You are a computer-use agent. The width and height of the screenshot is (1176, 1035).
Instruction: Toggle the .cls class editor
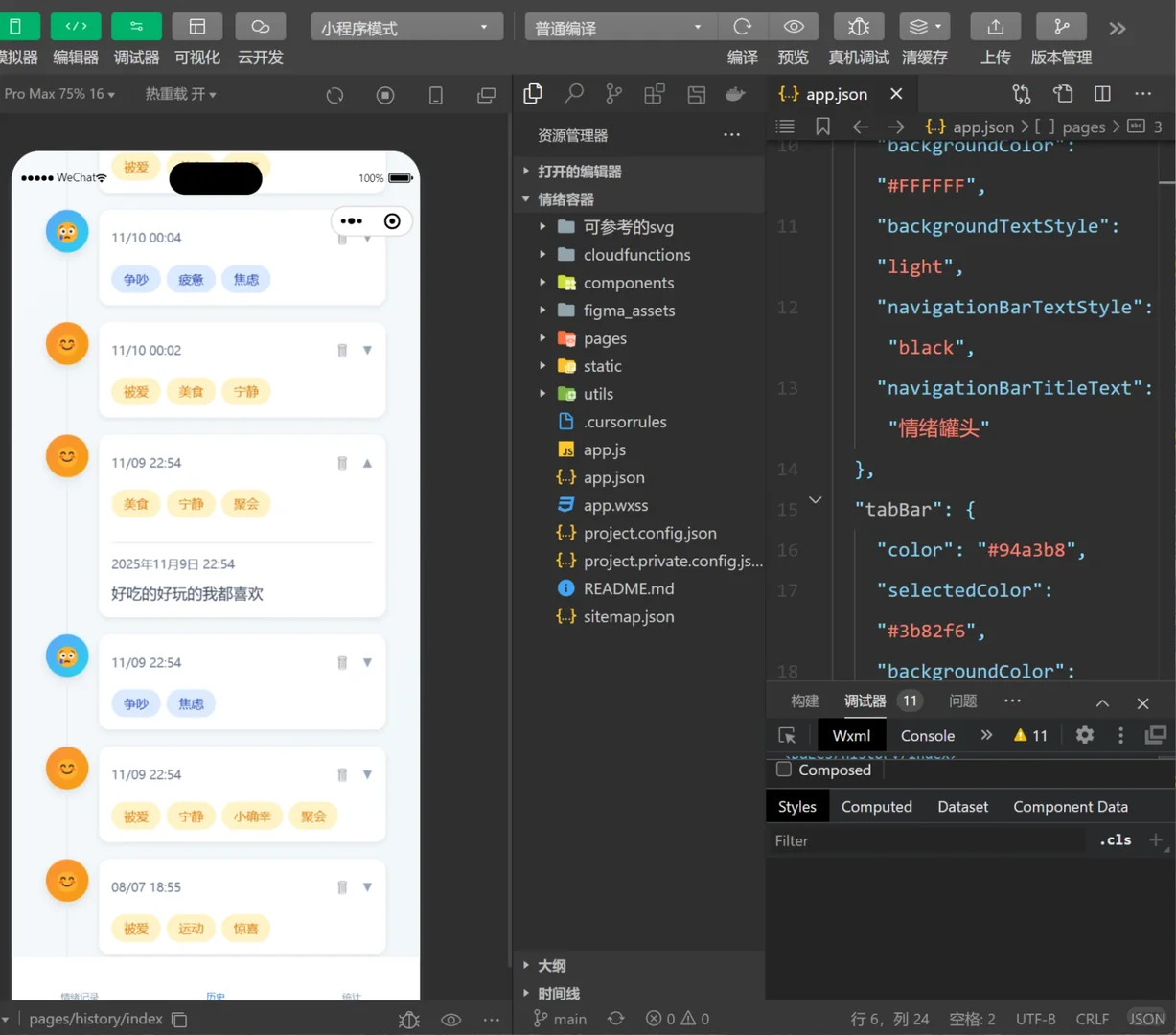[x=1116, y=840]
